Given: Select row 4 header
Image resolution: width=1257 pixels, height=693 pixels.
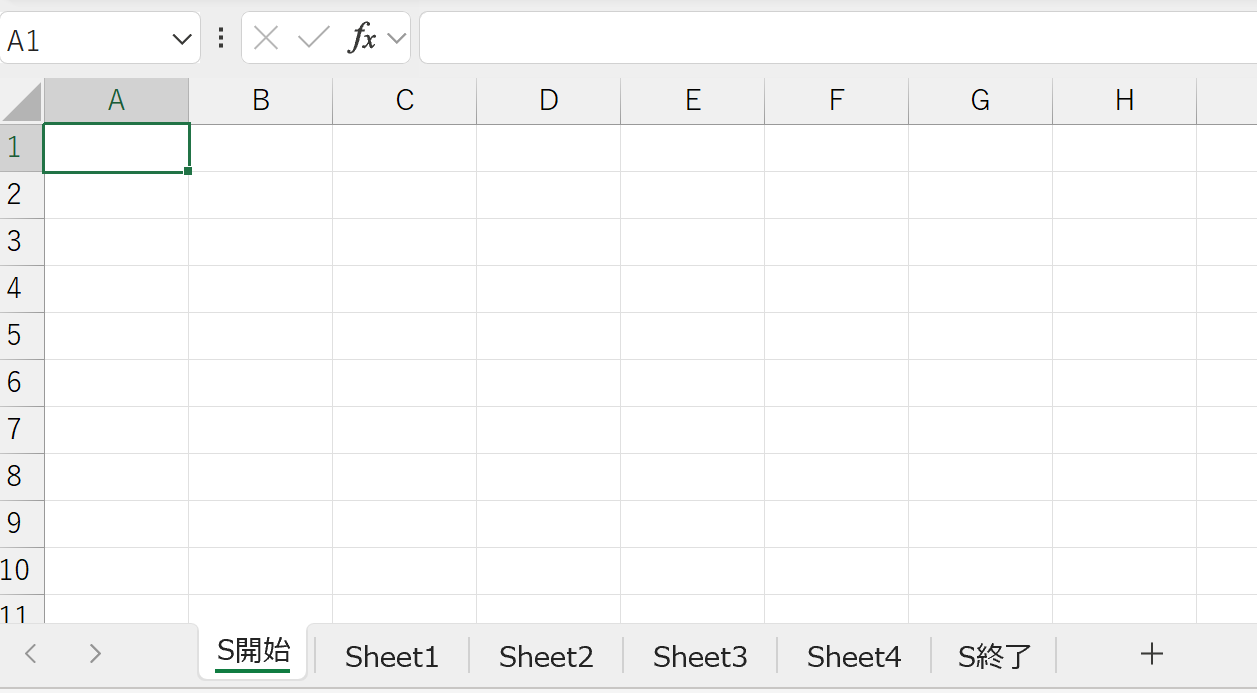Looking at the screenshot, I should click(22, 289).
